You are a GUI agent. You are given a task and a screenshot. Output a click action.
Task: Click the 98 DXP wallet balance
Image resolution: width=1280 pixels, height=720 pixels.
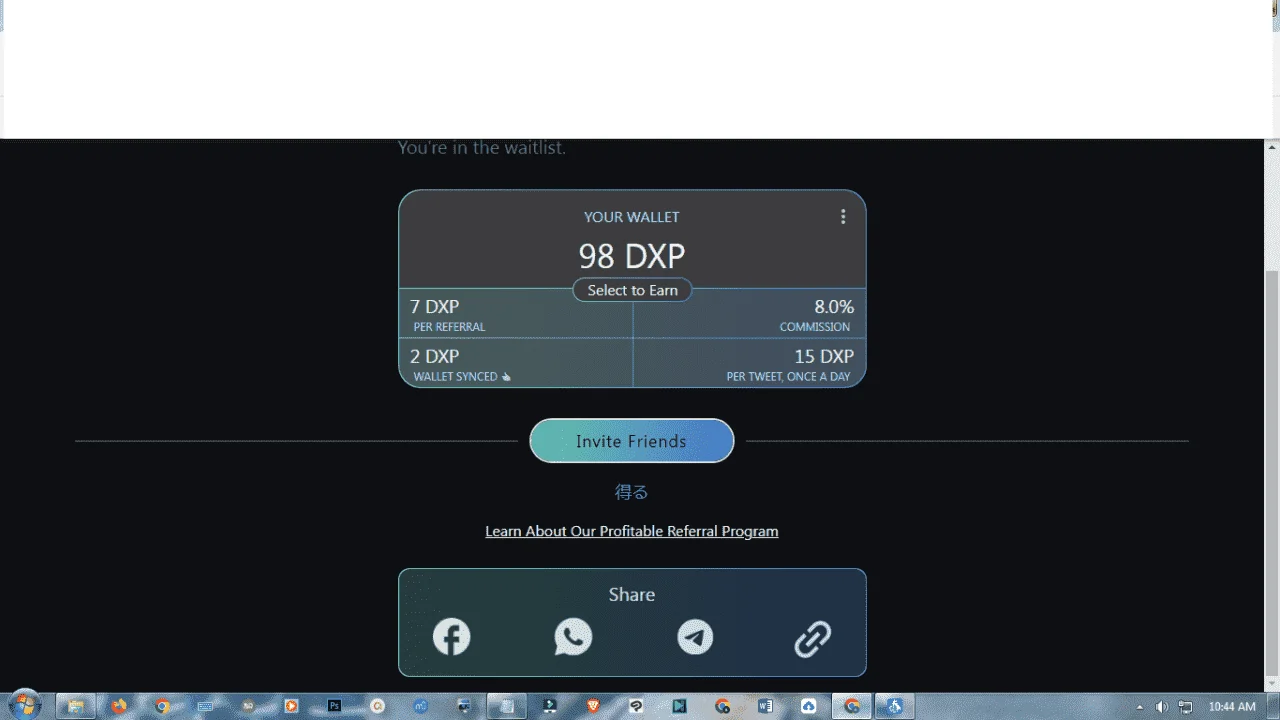click(x=632, y=256)
